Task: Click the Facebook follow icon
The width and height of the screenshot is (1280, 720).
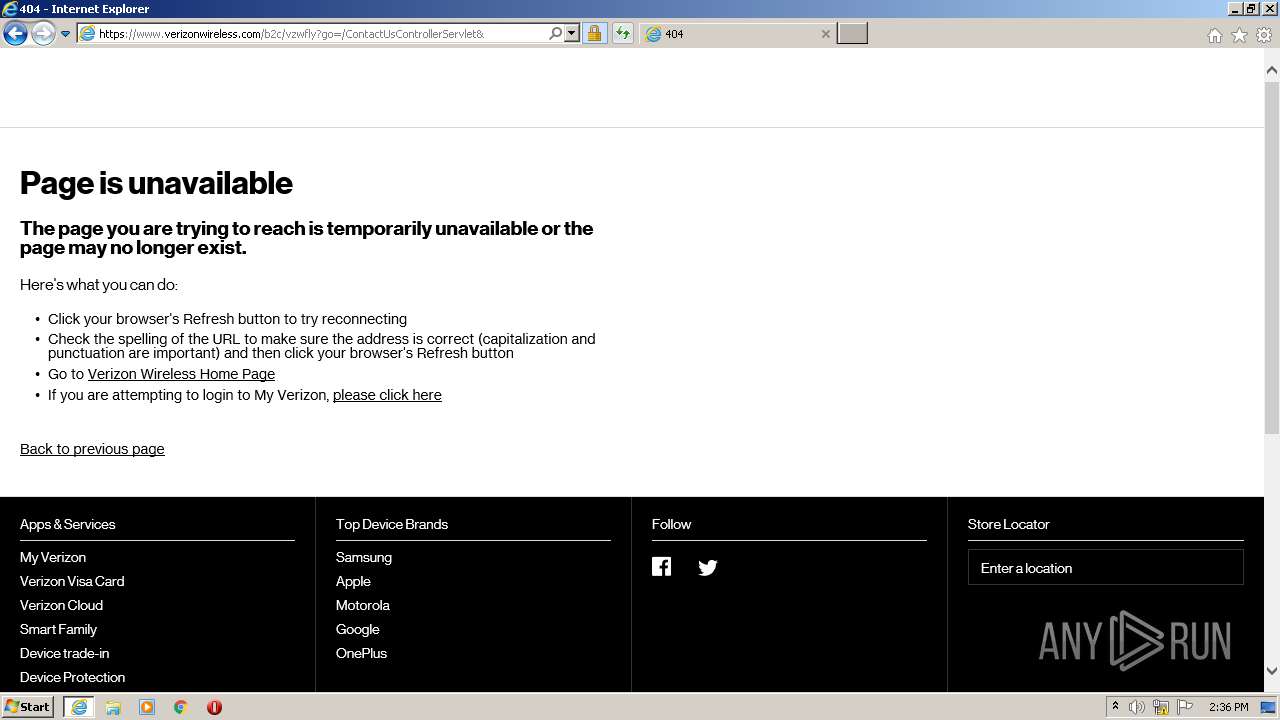Action: [661, 567]
